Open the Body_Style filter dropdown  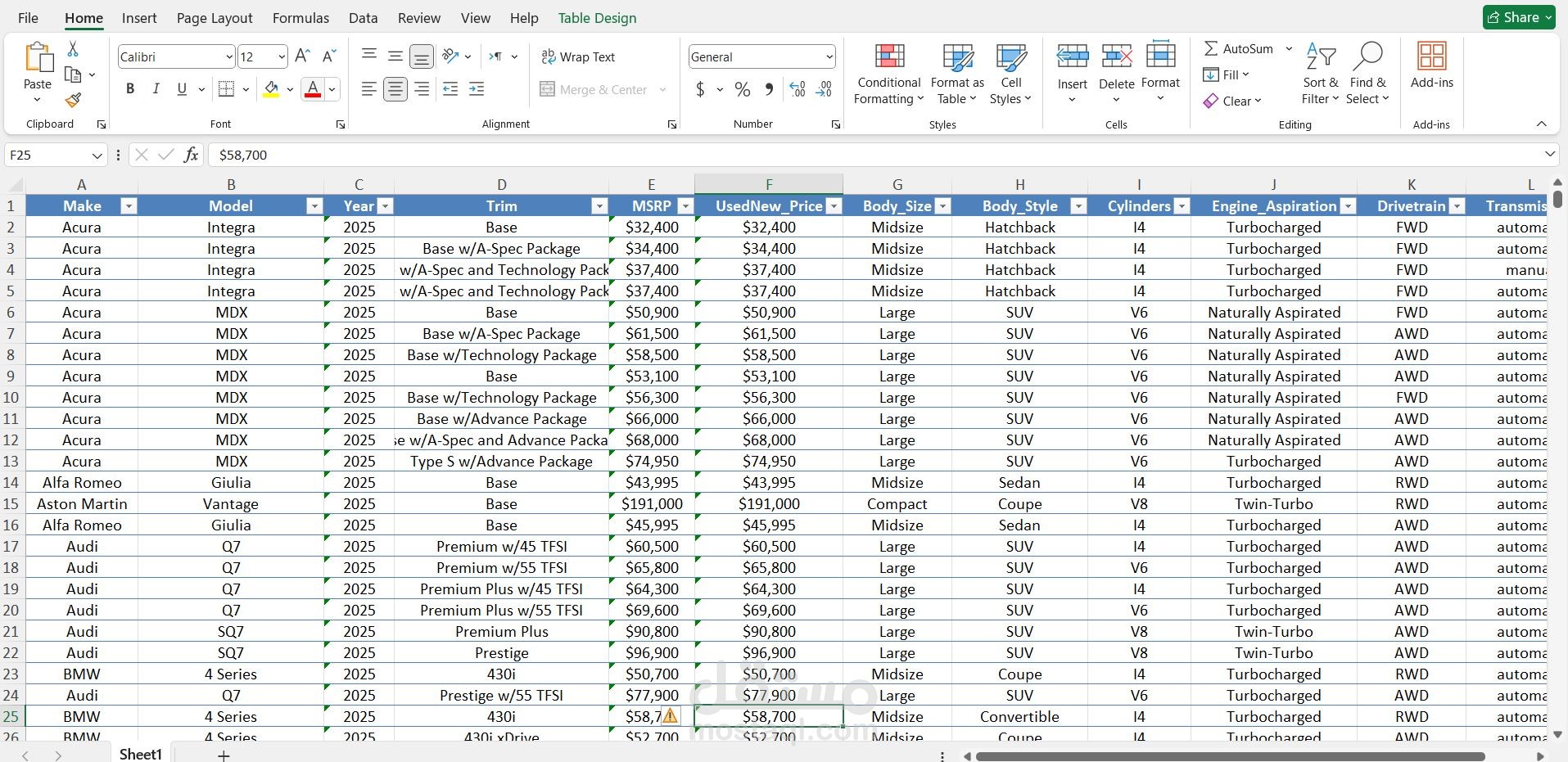coord(1078,206)
